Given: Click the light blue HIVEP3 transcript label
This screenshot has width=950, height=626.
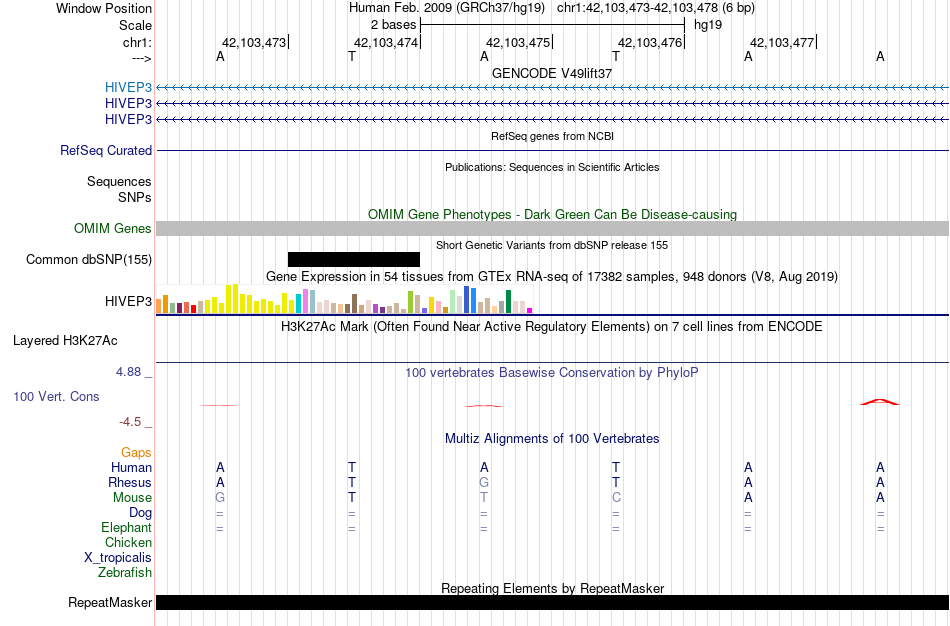Looking at the screenshot, I should coord(128,87).
